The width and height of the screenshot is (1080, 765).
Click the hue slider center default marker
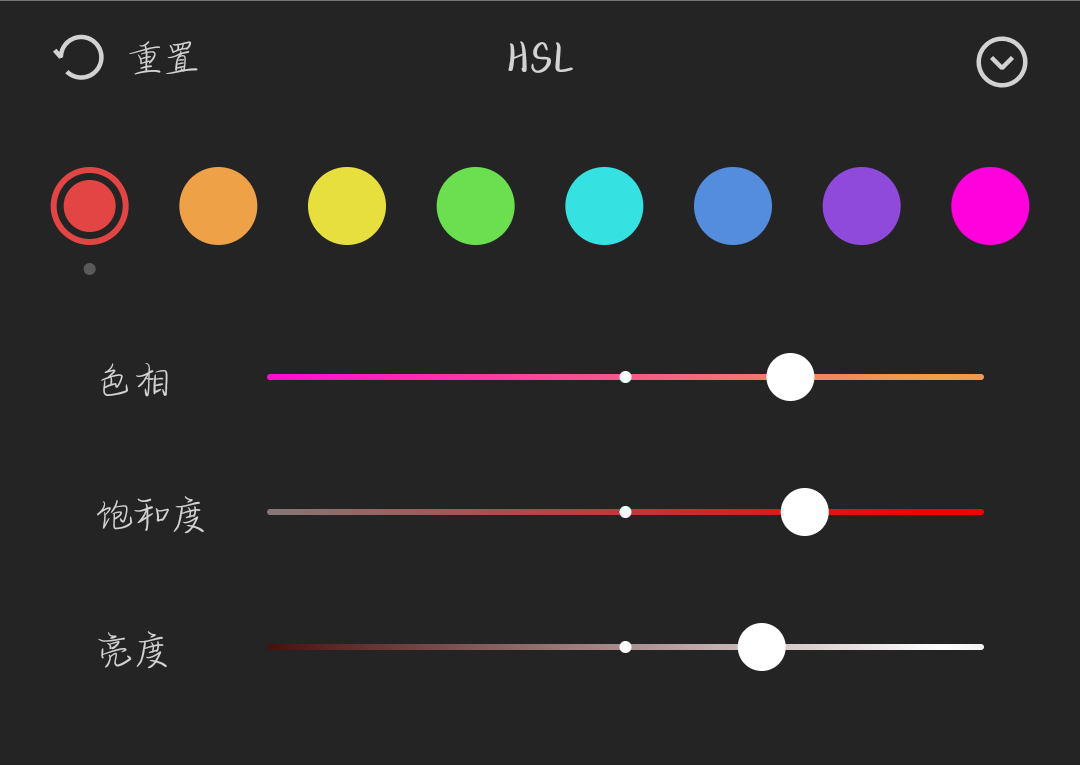[625, 377]
